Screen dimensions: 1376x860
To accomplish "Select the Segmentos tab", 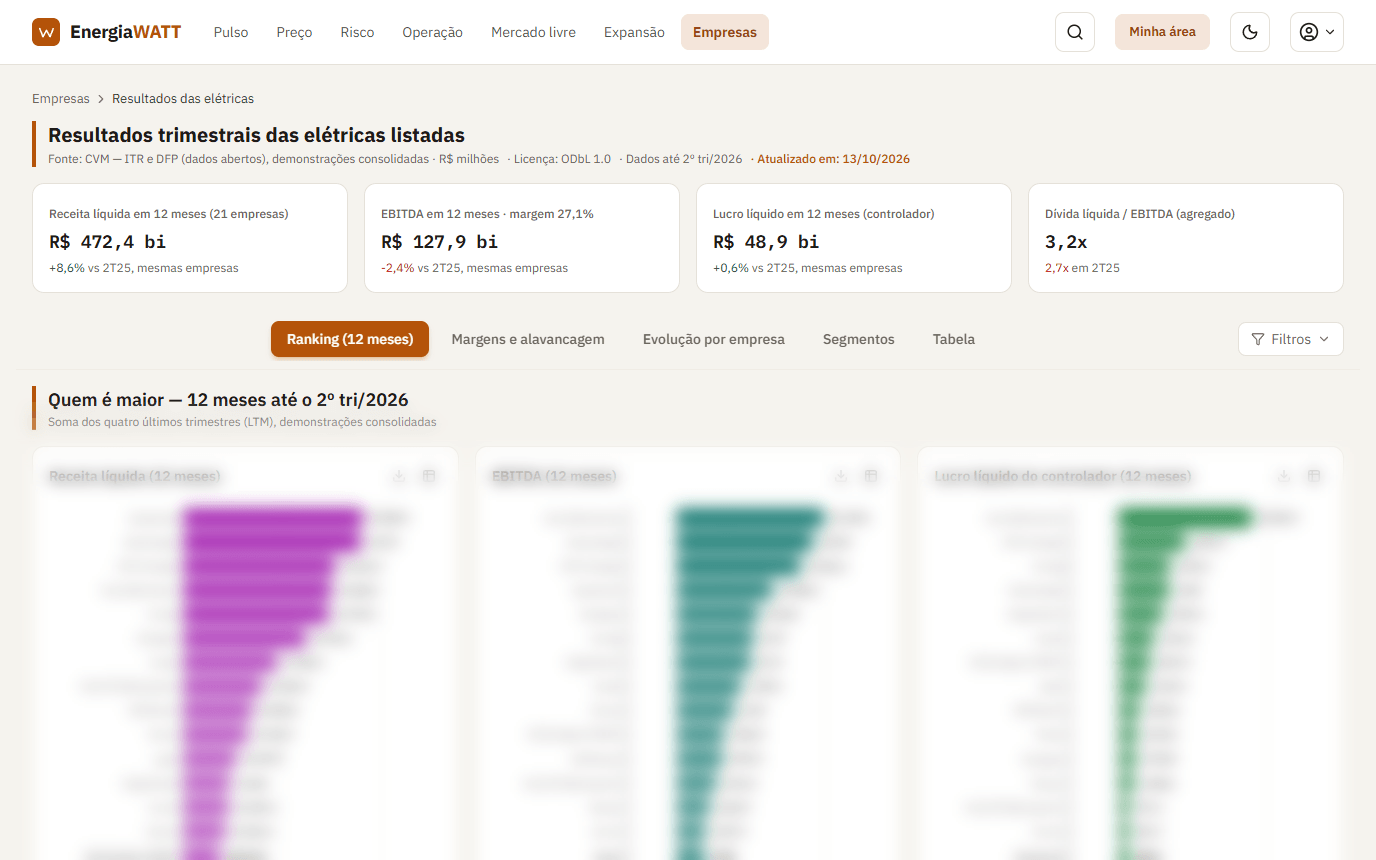I will (859, 339).
